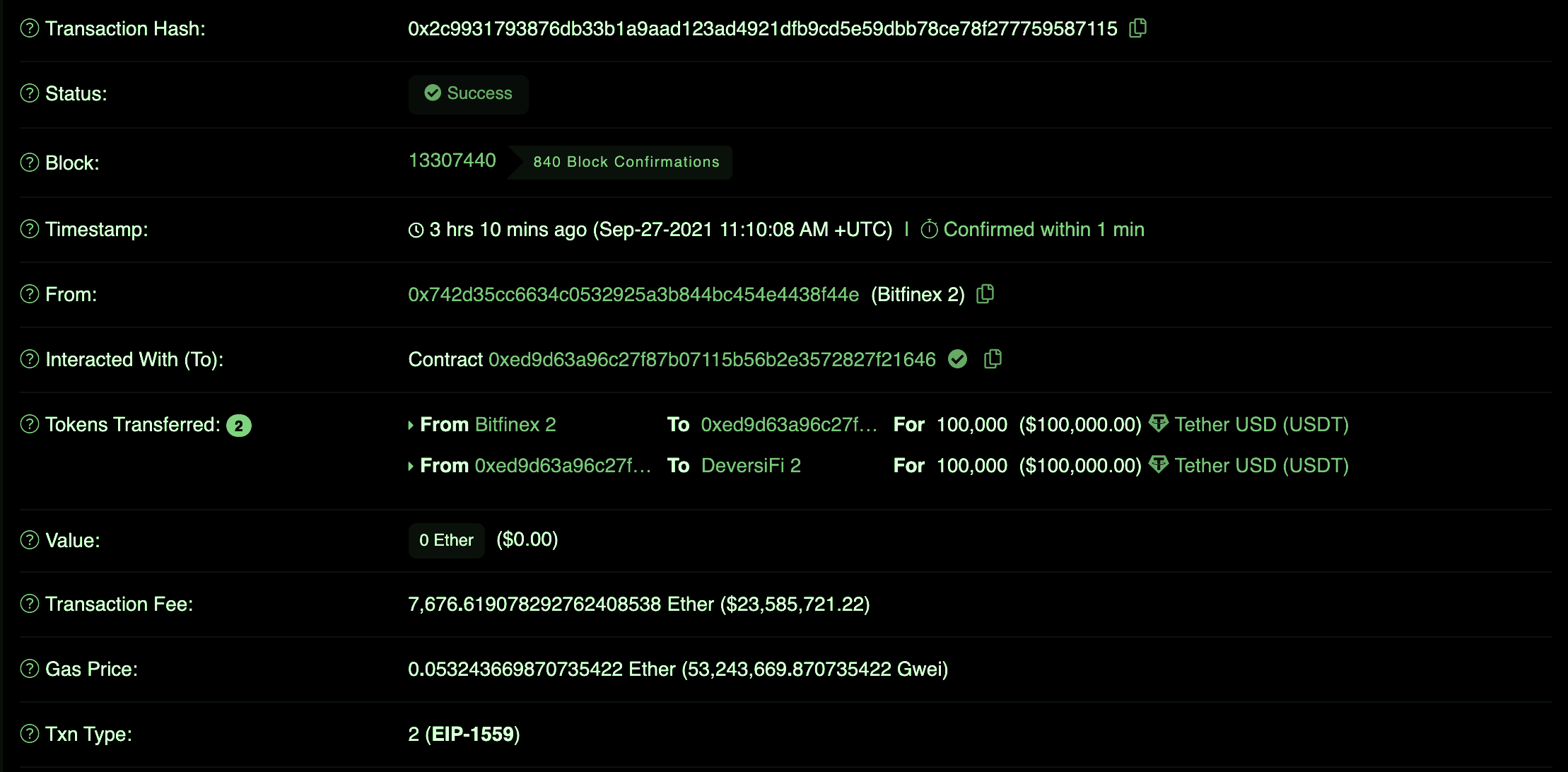Click the clock icon next to Timestamp
Image resolution: width=1568 pixels, height=772 pixels.
point(413,230)
